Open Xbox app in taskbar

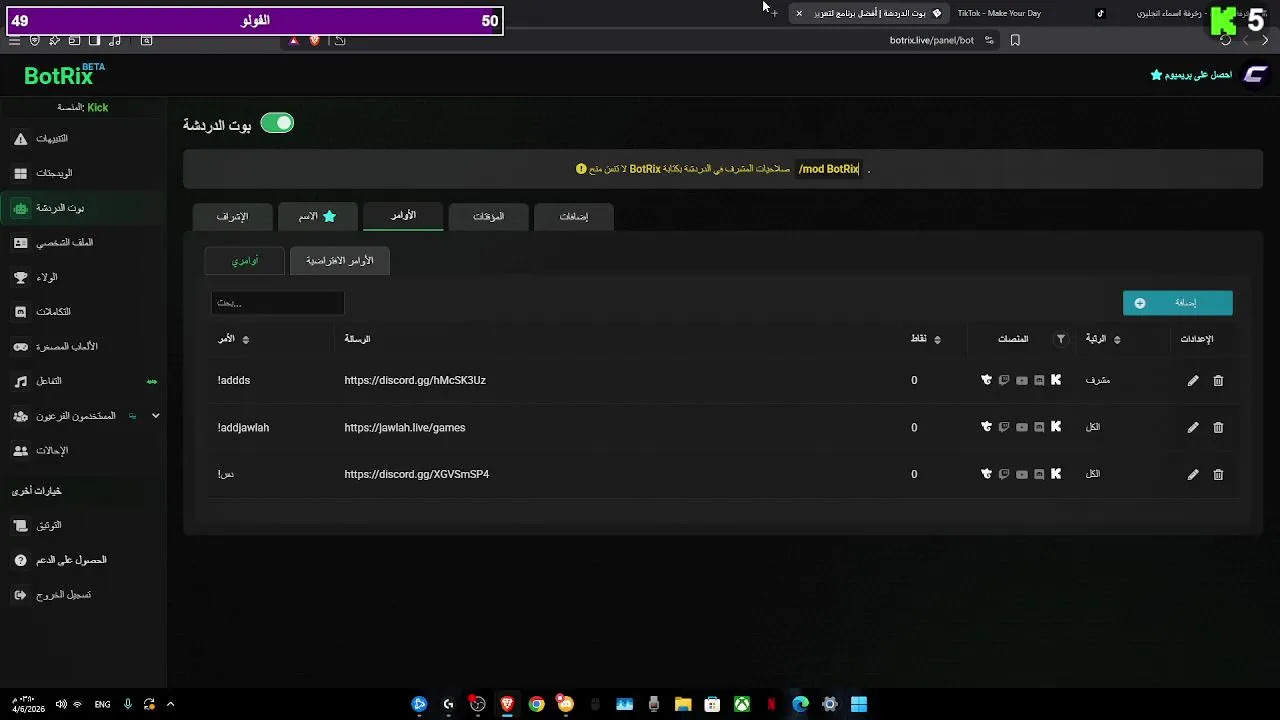(742, 704)
